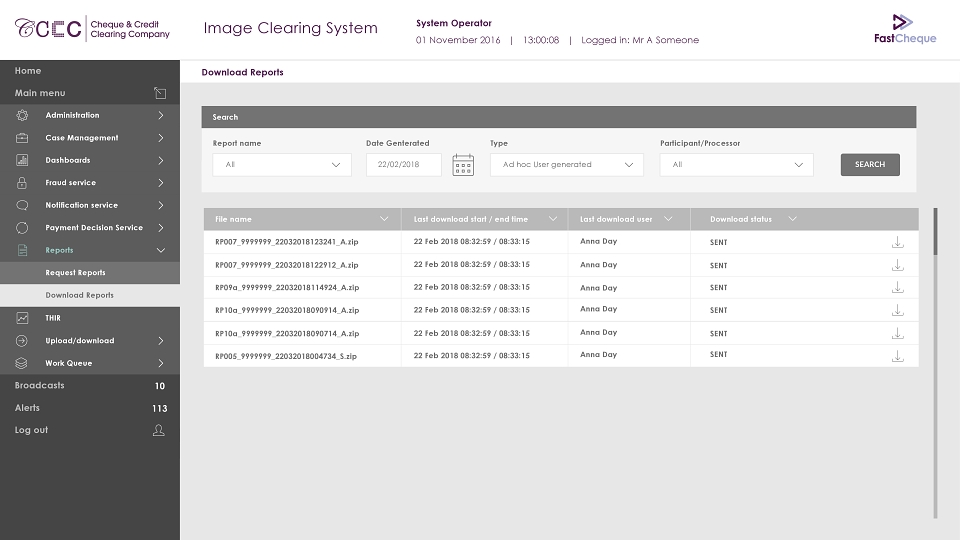The width and height of the screenshot is (960, 540).
Task: Click the Work Queue layers icon
Action: 21,363
